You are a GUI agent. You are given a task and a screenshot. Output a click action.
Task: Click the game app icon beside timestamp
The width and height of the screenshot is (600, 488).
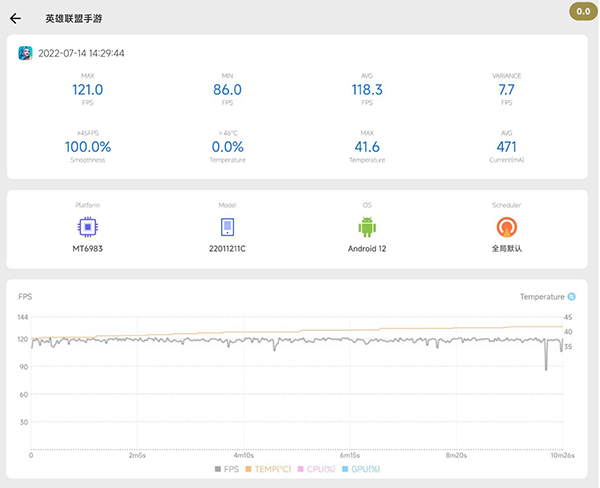coord(26,54)
